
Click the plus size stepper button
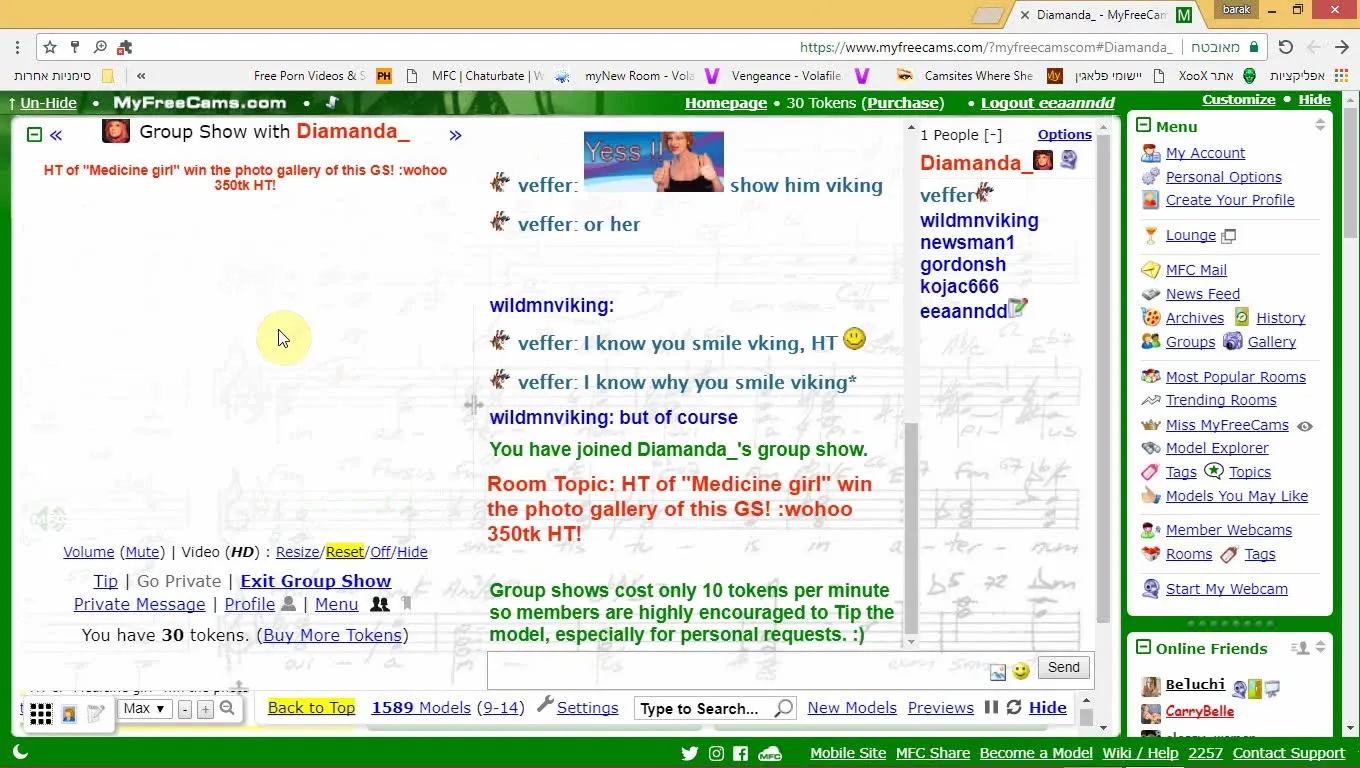205,709
